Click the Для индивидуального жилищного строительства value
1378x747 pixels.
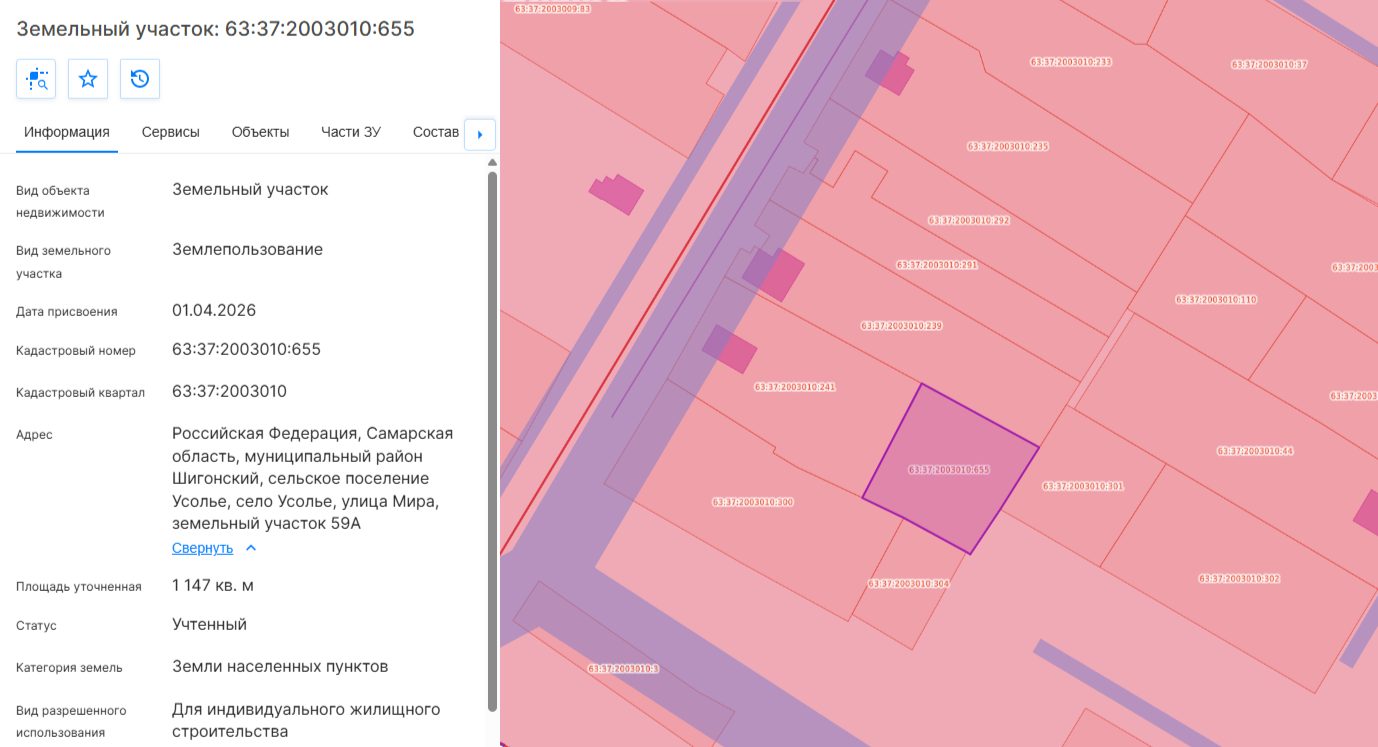click(306, 720)
